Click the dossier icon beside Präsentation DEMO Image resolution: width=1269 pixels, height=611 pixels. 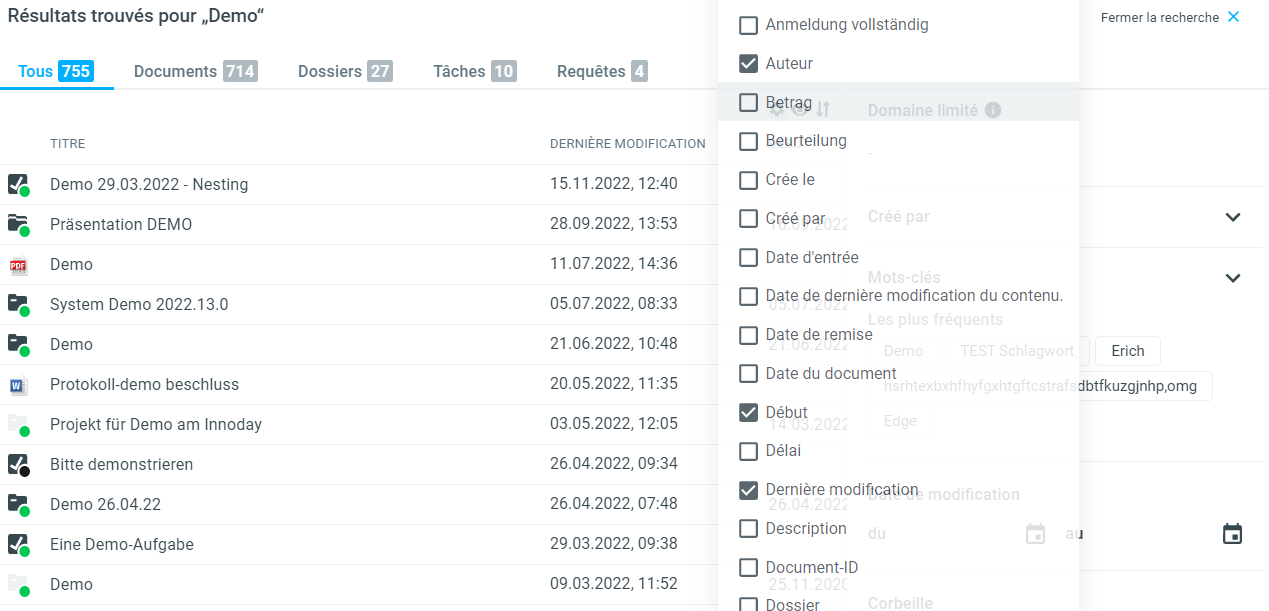pyautogui.click(x=18, y=224)
